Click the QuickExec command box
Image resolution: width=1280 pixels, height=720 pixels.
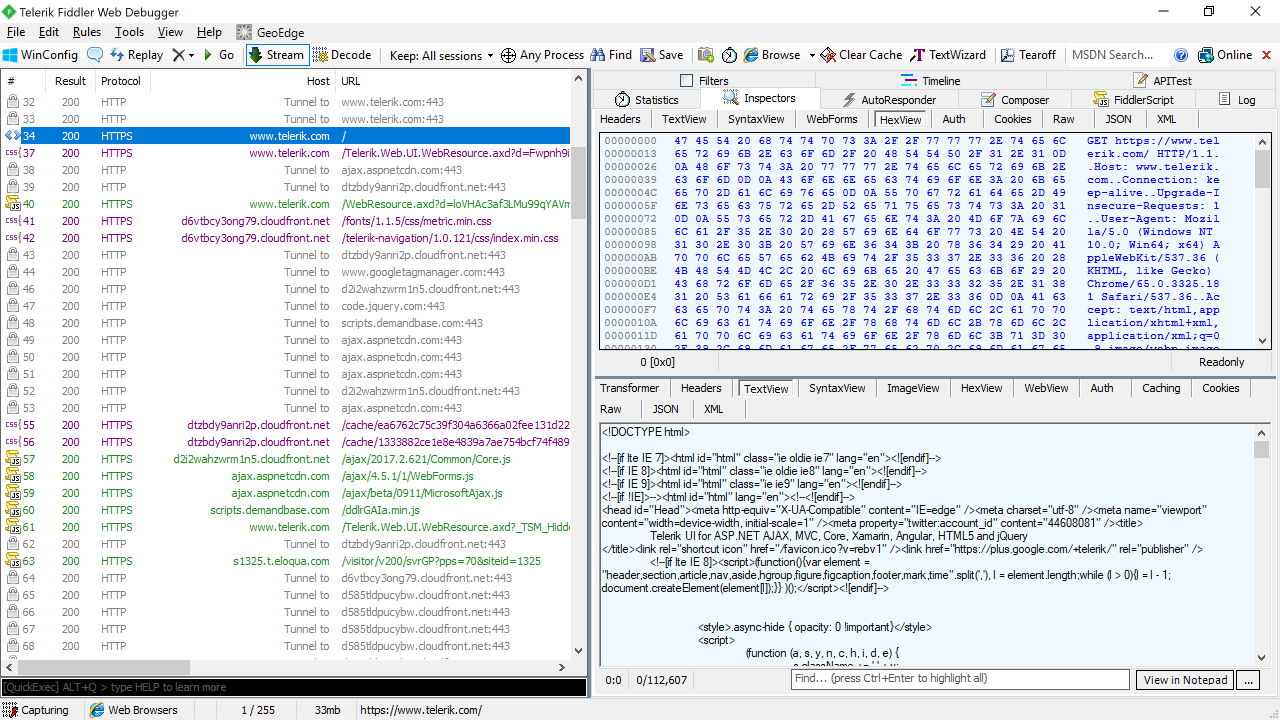point(293,687)
